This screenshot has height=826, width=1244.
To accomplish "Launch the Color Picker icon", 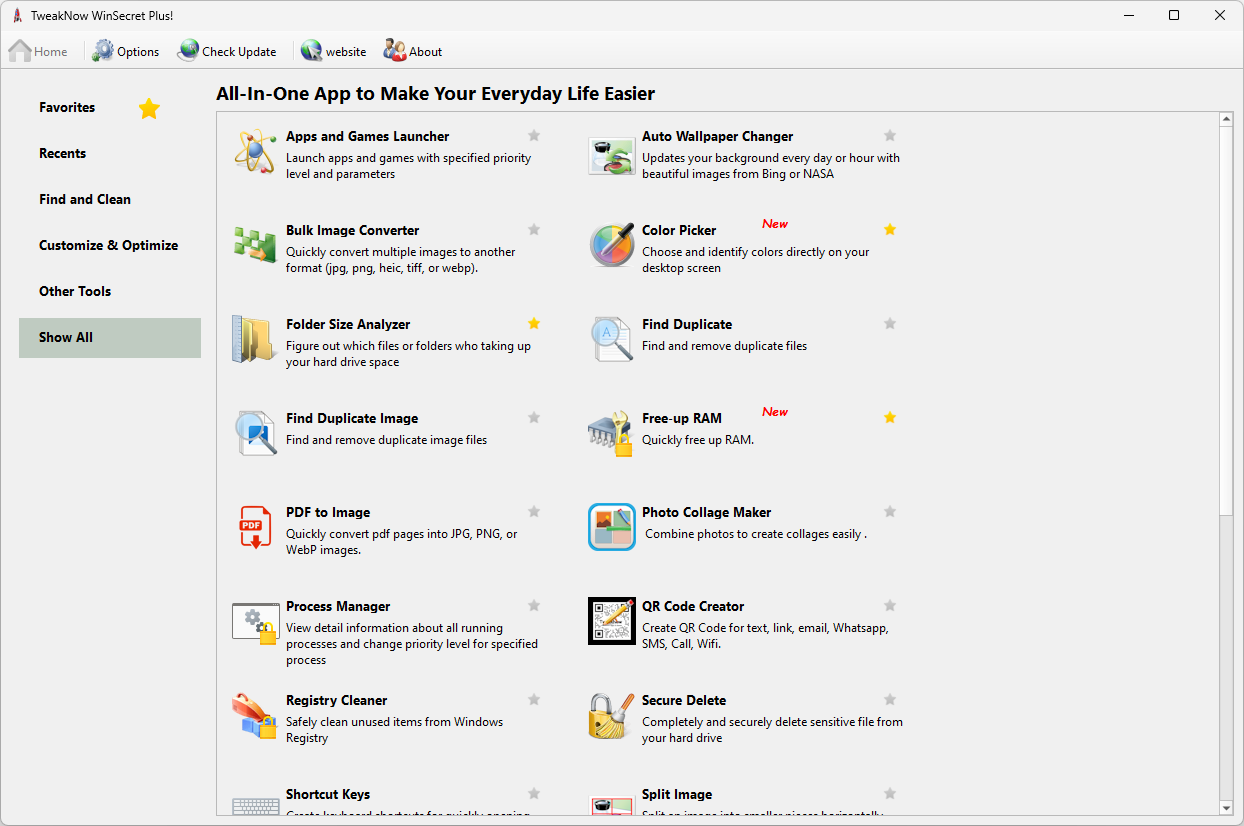I will (611, 245).
